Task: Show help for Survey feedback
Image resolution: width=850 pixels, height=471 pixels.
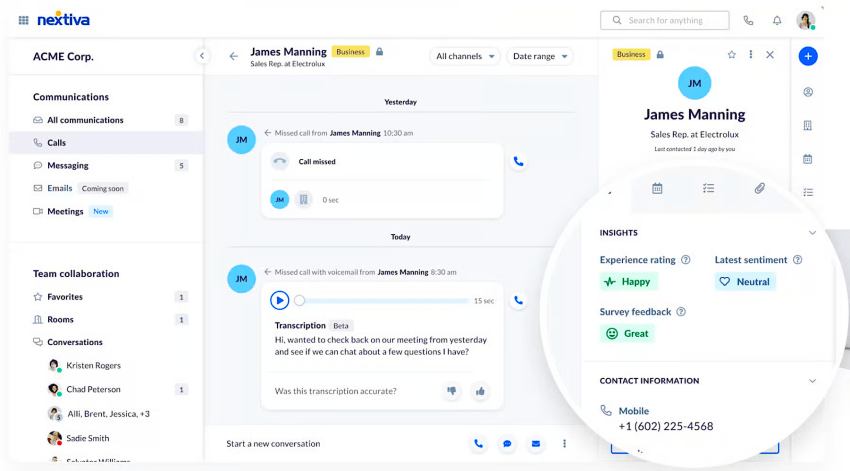Action: (x=681, y=312)
